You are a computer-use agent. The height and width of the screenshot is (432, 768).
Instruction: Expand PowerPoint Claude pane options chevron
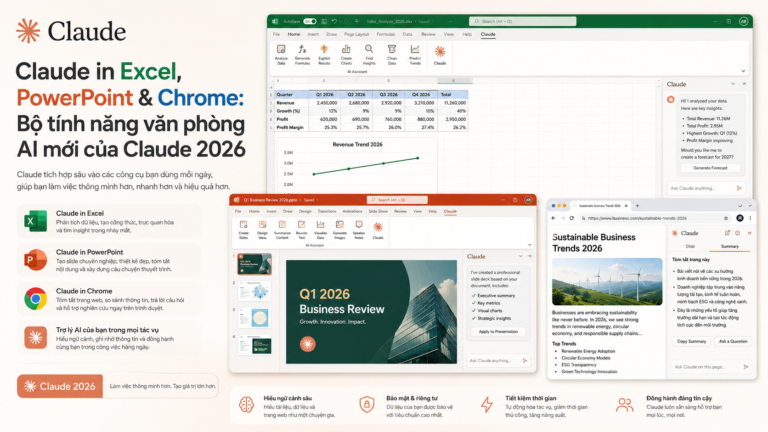click(520, 256)
